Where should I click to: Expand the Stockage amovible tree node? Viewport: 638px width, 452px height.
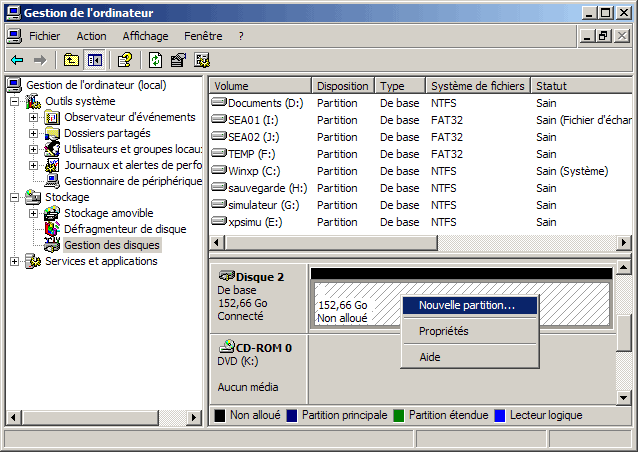click(33, 213)
